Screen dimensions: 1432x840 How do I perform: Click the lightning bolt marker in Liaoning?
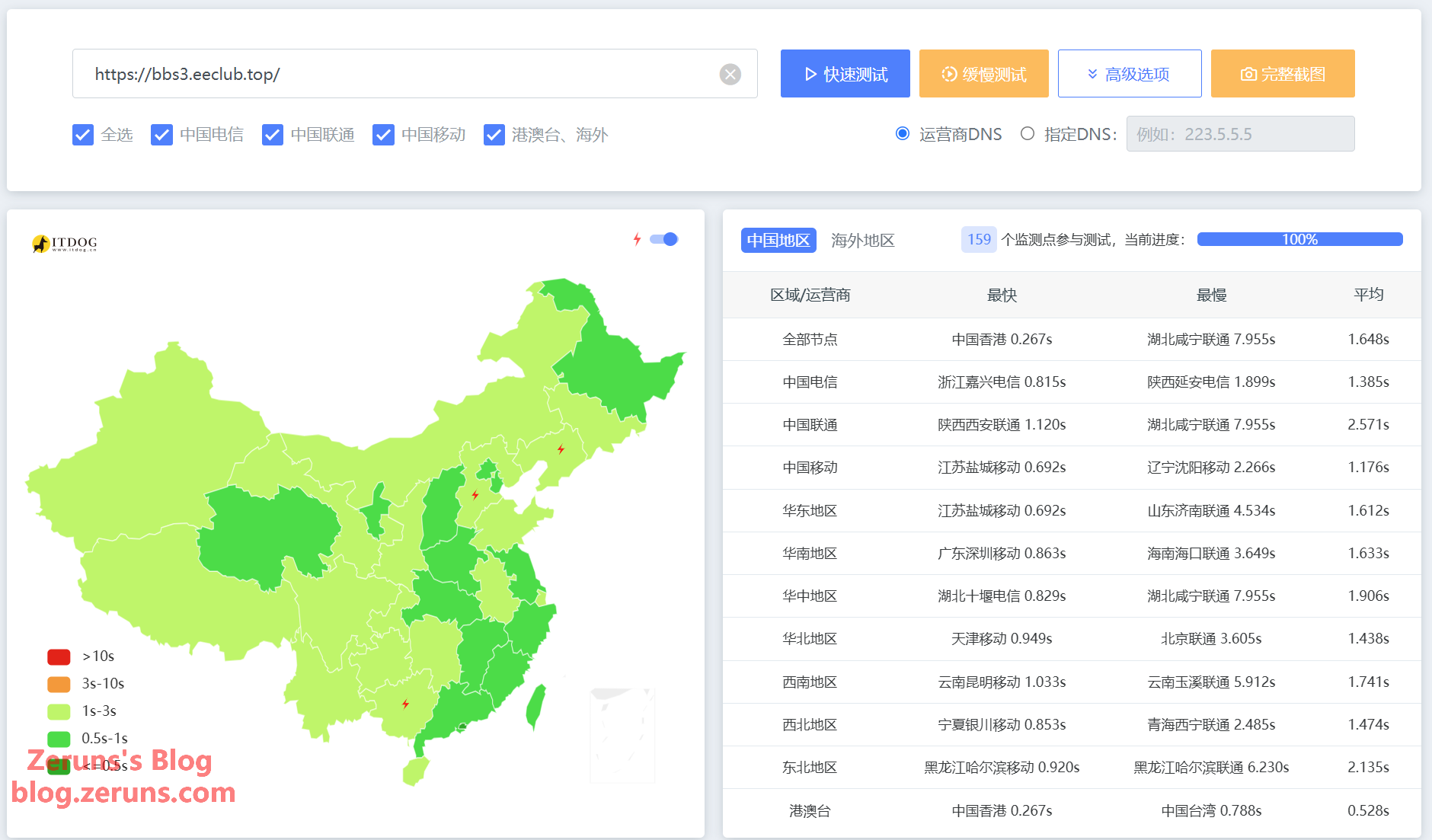click(x=561, y=449)
